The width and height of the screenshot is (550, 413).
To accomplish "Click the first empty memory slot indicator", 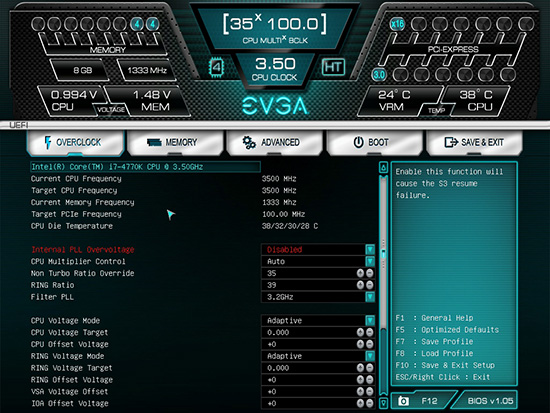I will (x=38, y=24).
